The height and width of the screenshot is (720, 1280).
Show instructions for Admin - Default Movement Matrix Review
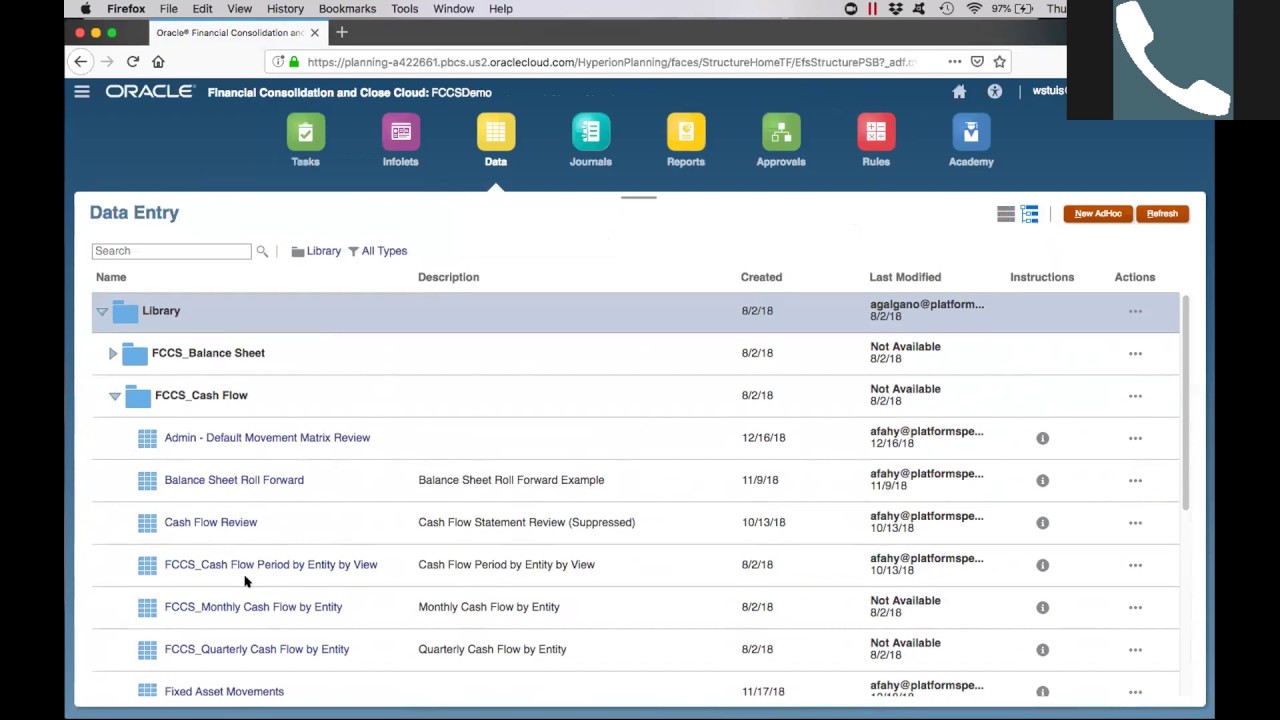[x=1042, y=438]
